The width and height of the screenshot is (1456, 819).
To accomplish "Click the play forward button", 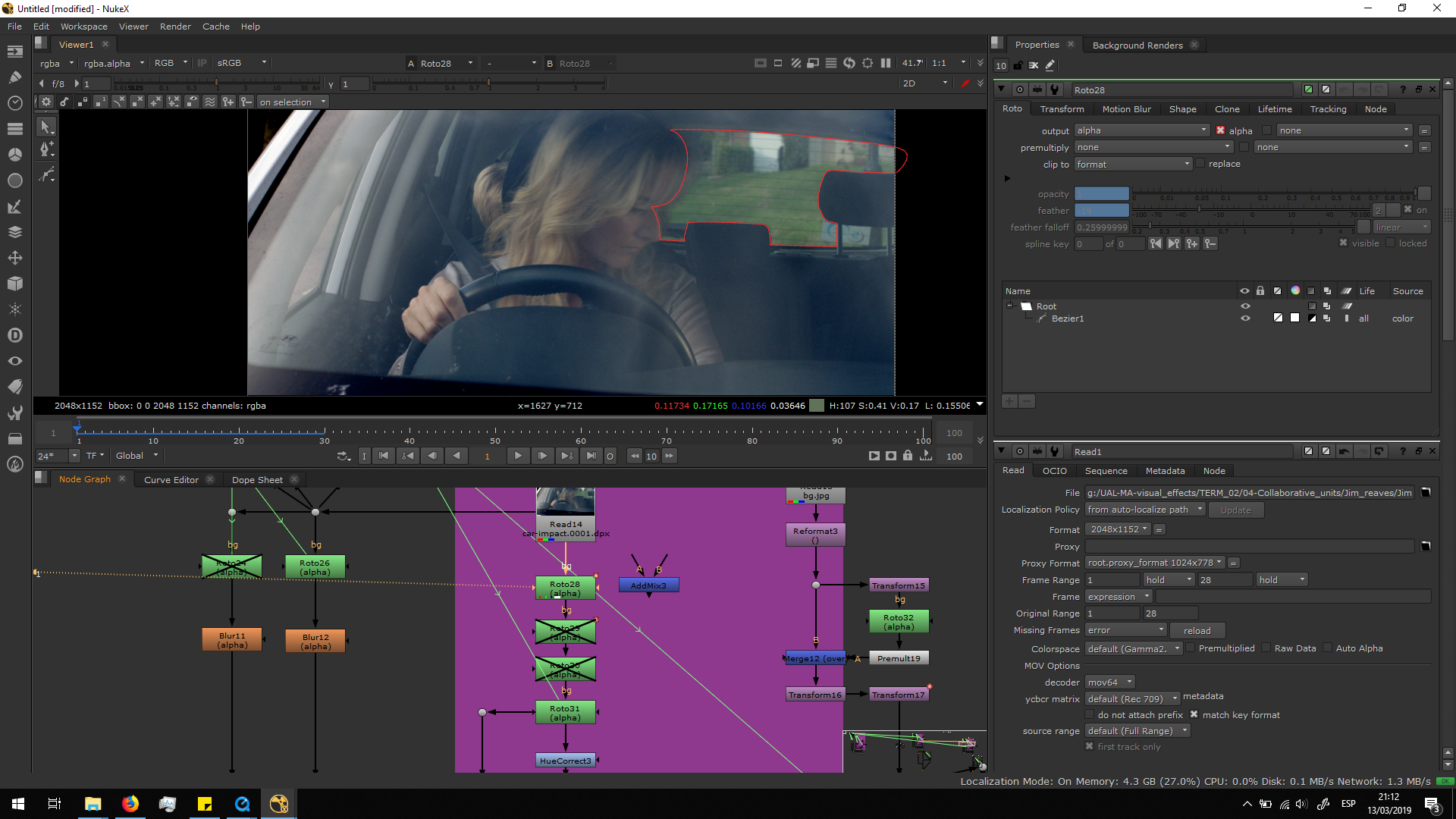I will pos(518,456).
